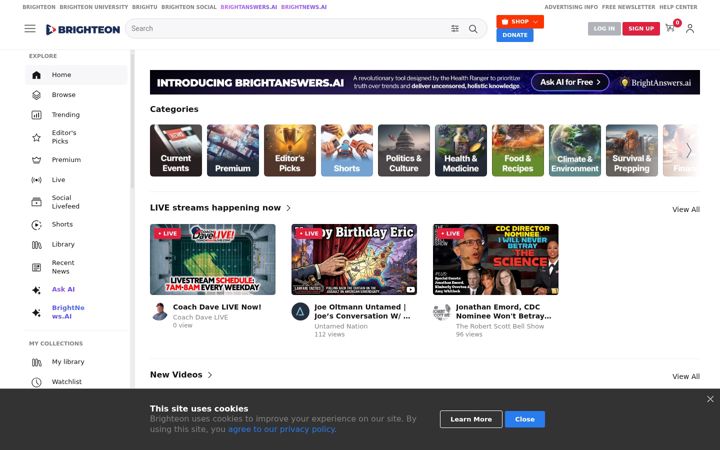Screen dimensions: 720x450
Task: Click the magnifying glass search icon
Action: 473,29
